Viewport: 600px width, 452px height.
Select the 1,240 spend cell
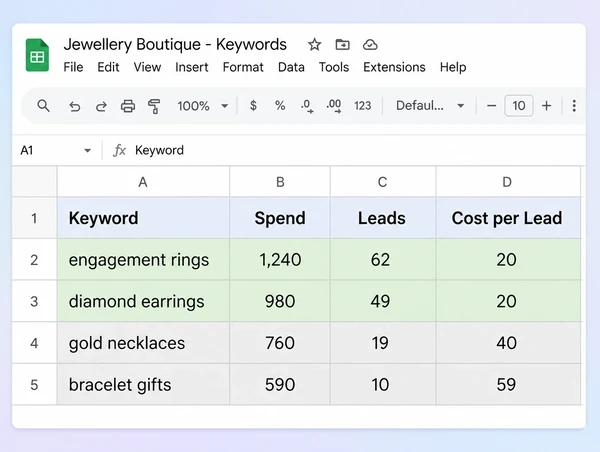point(280,260)
